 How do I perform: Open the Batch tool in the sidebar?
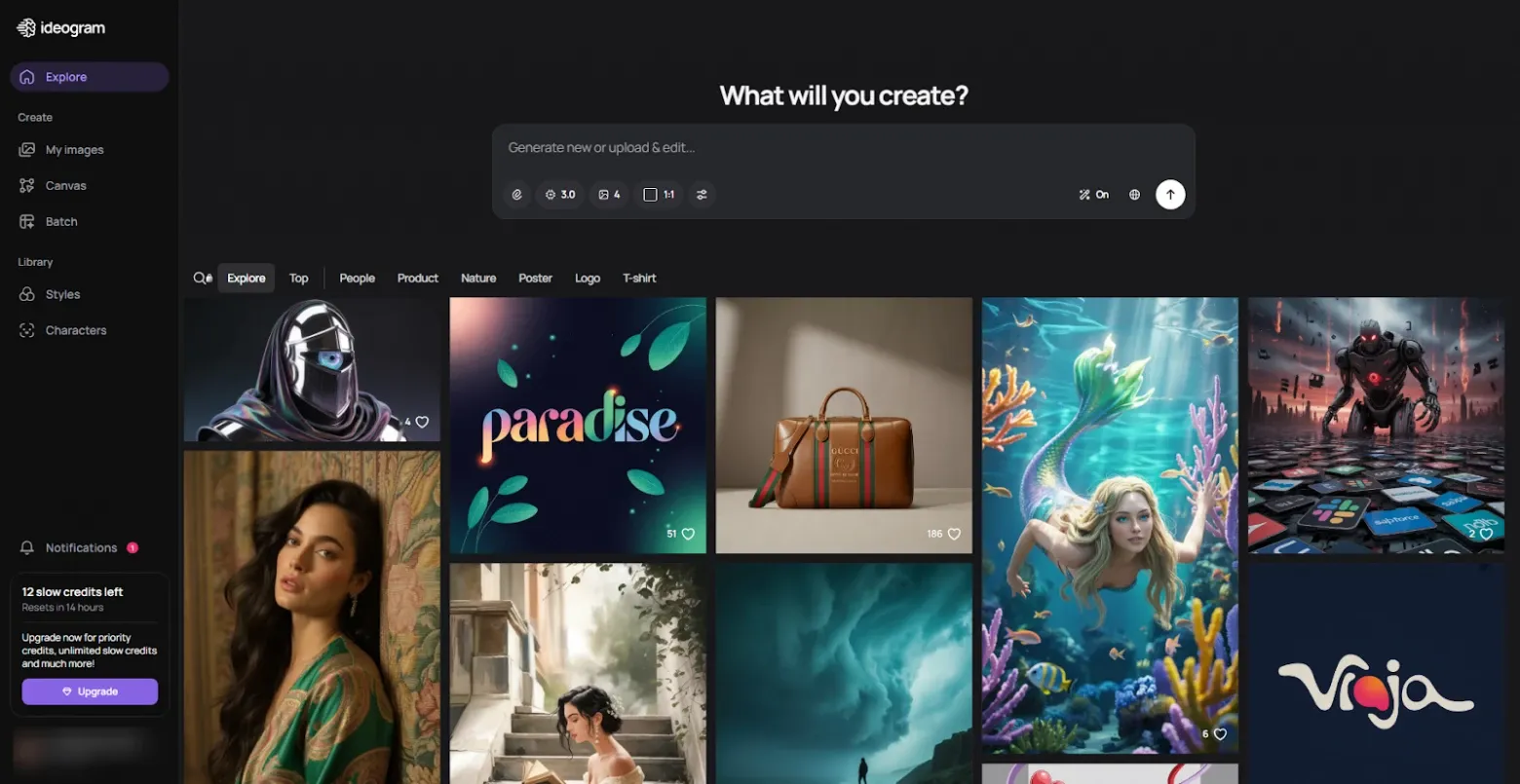click(x=60, y=221)
